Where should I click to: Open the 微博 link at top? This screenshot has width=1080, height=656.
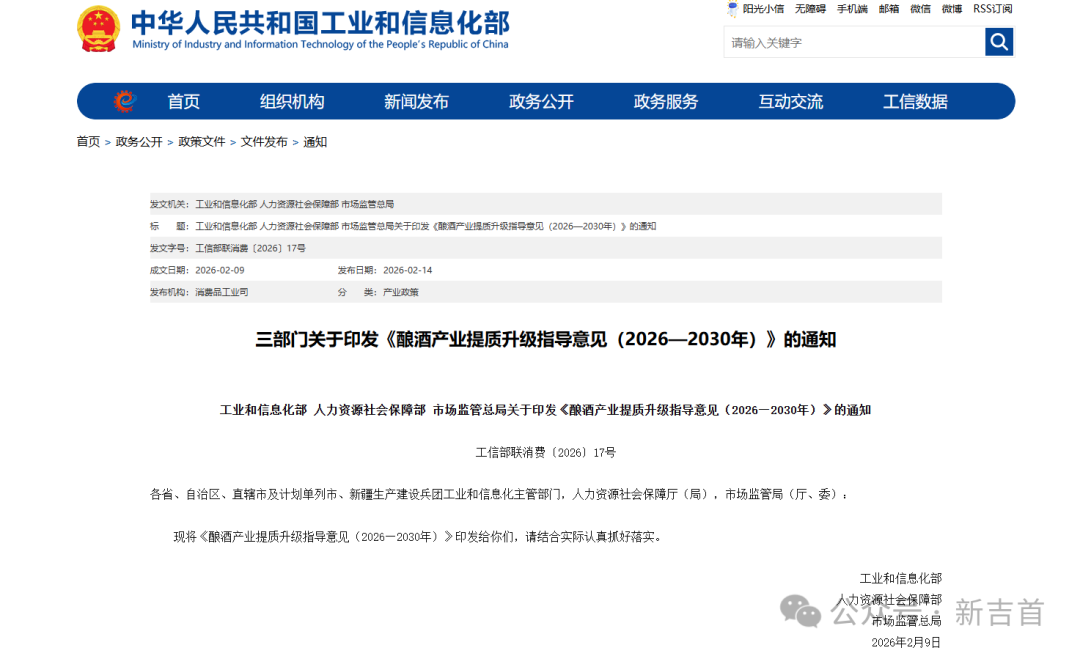tap(951, 9)
